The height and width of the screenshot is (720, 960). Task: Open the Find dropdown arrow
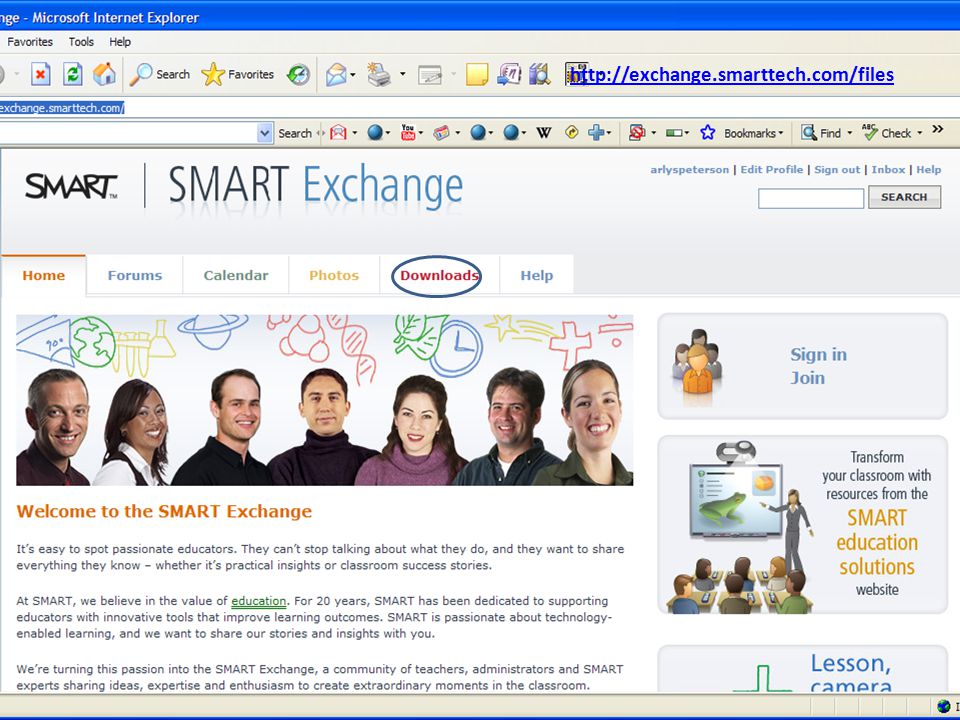[x=849, y=133]
